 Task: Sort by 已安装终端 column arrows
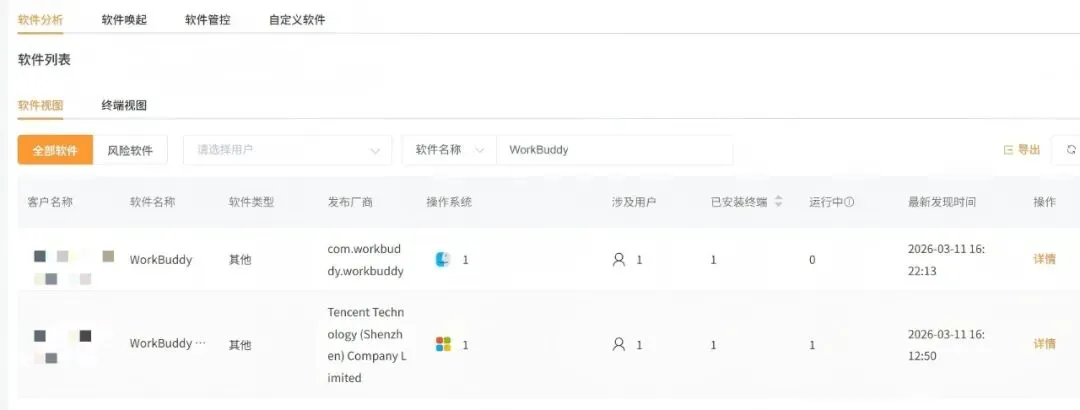[778, 202]
